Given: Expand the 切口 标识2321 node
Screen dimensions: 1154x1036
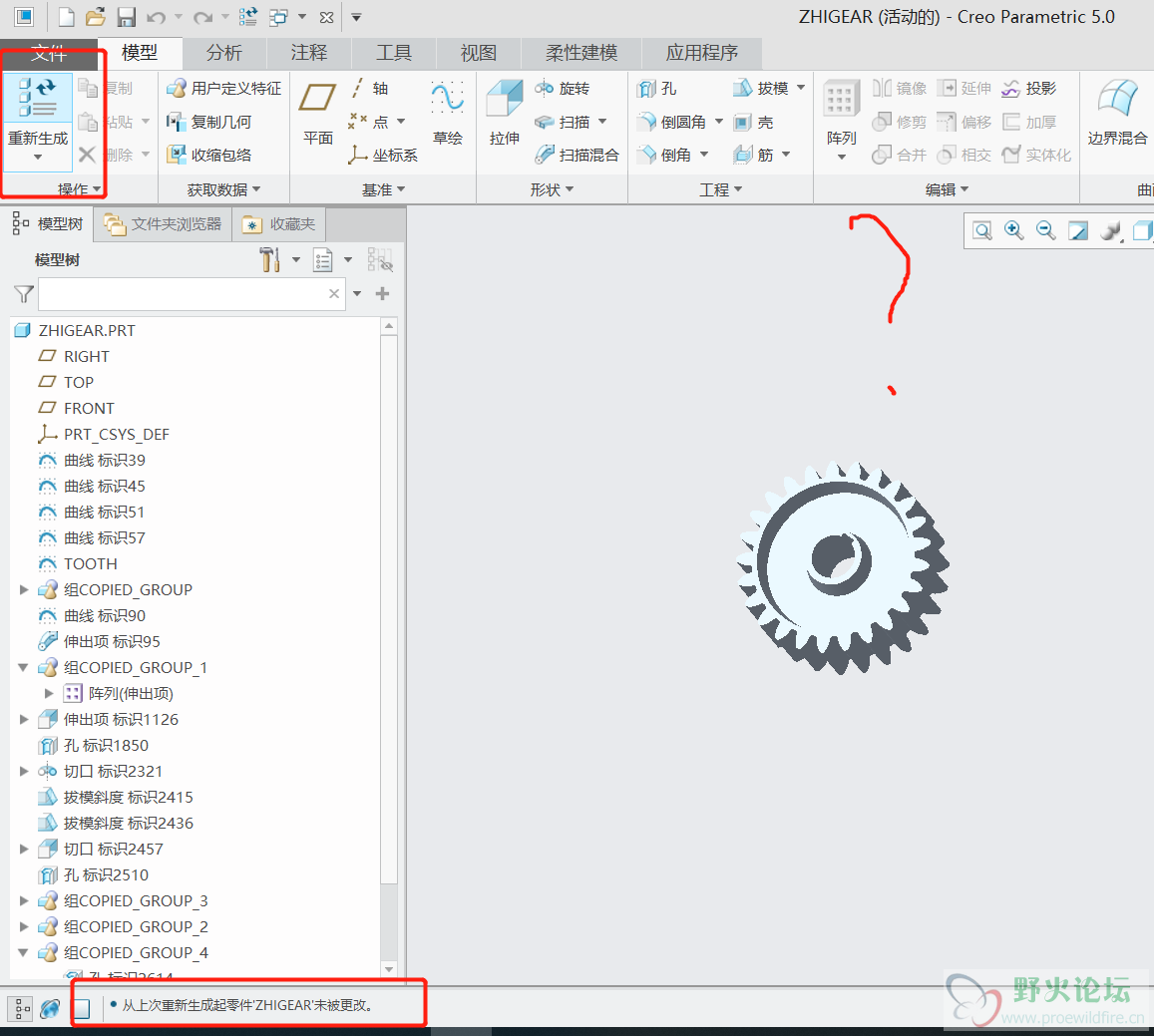Looking at the screenshot, I should 24,771.
